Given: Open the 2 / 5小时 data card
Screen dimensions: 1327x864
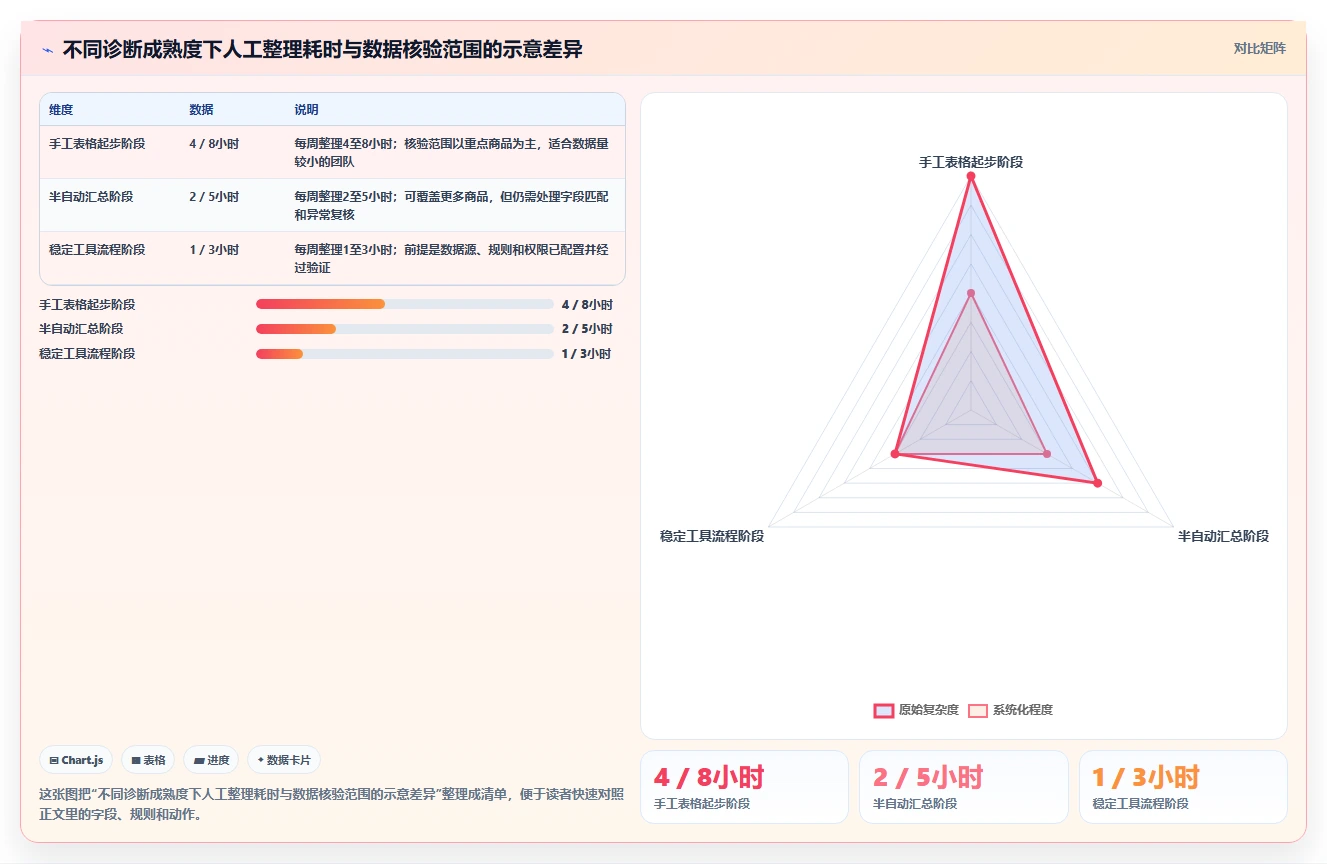Looking at the screenshot, I should (x=964, y=787).
